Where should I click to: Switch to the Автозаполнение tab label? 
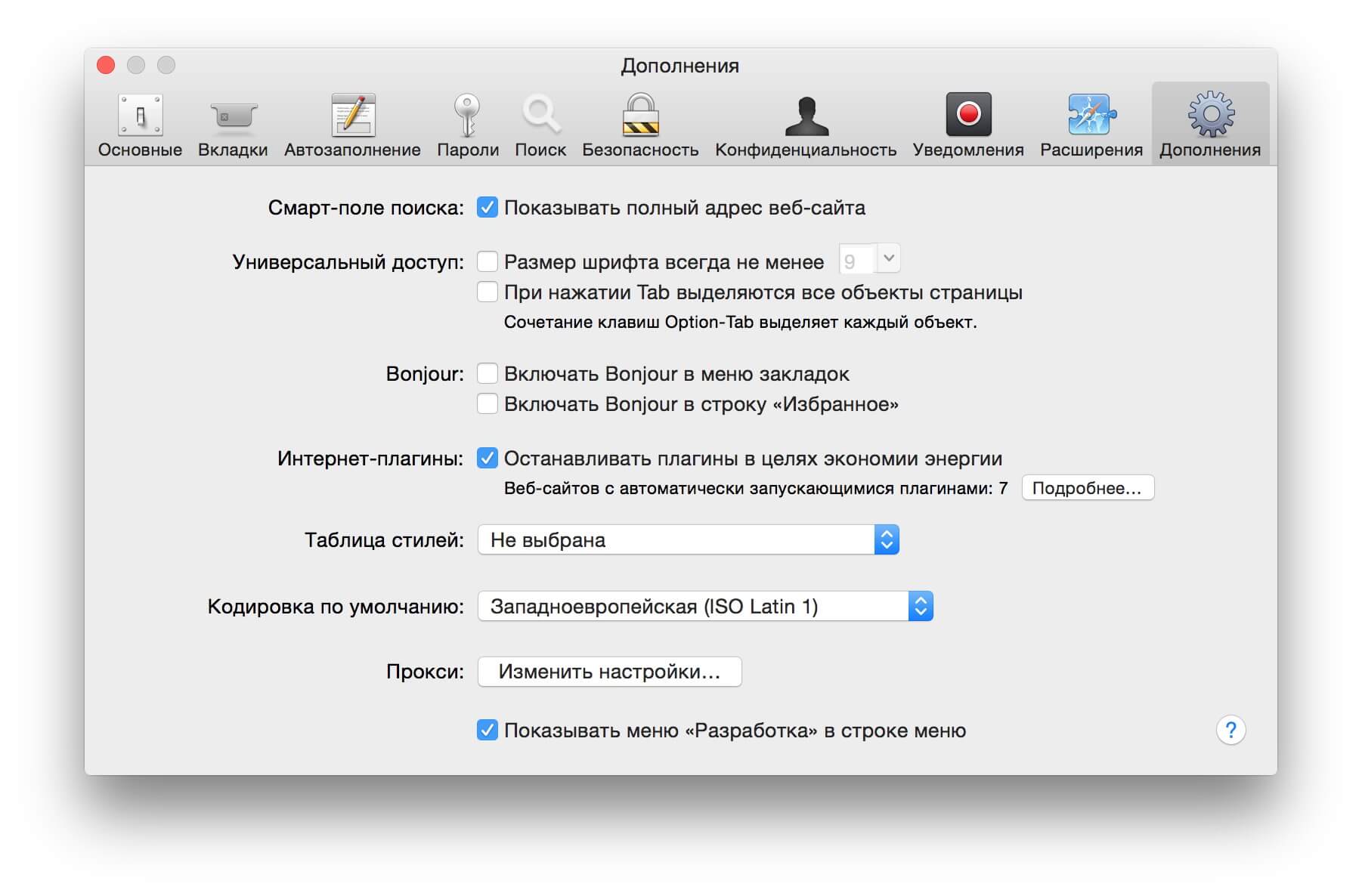pyautogui.click(x=352, y=150)
